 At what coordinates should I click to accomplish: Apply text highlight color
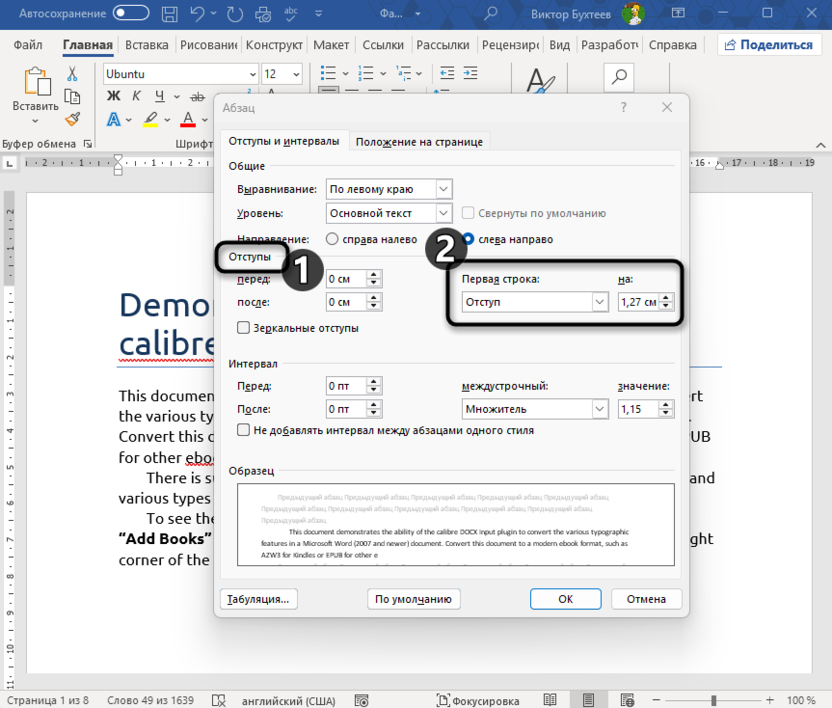151,120
